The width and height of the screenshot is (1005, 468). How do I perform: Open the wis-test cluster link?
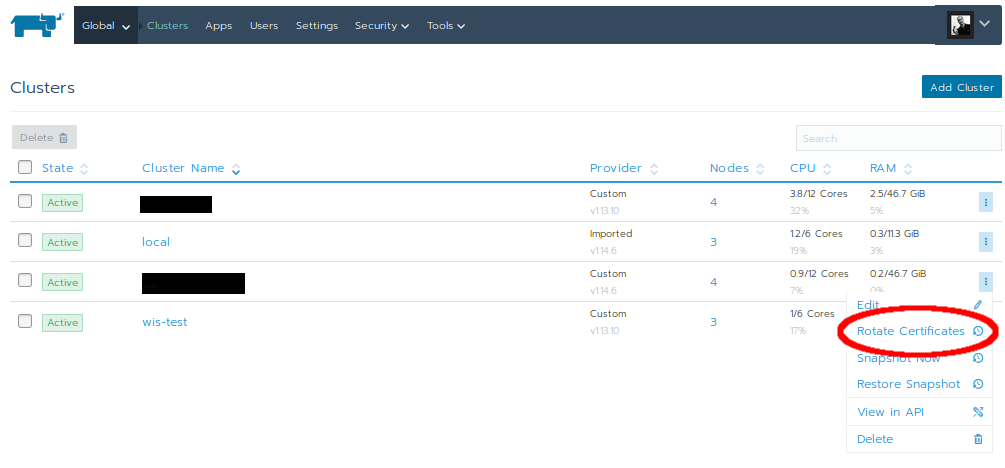[x=164, y=322]
